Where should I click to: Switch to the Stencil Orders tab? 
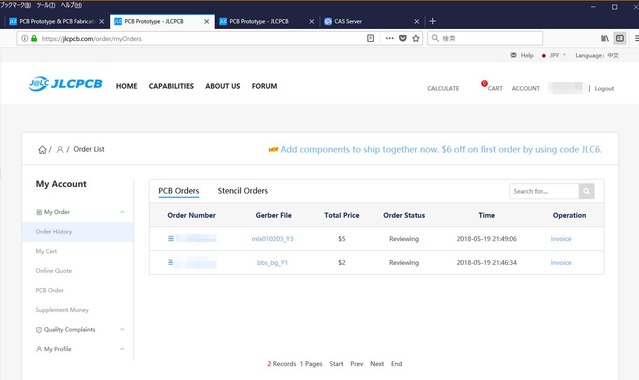pos(242,191)
